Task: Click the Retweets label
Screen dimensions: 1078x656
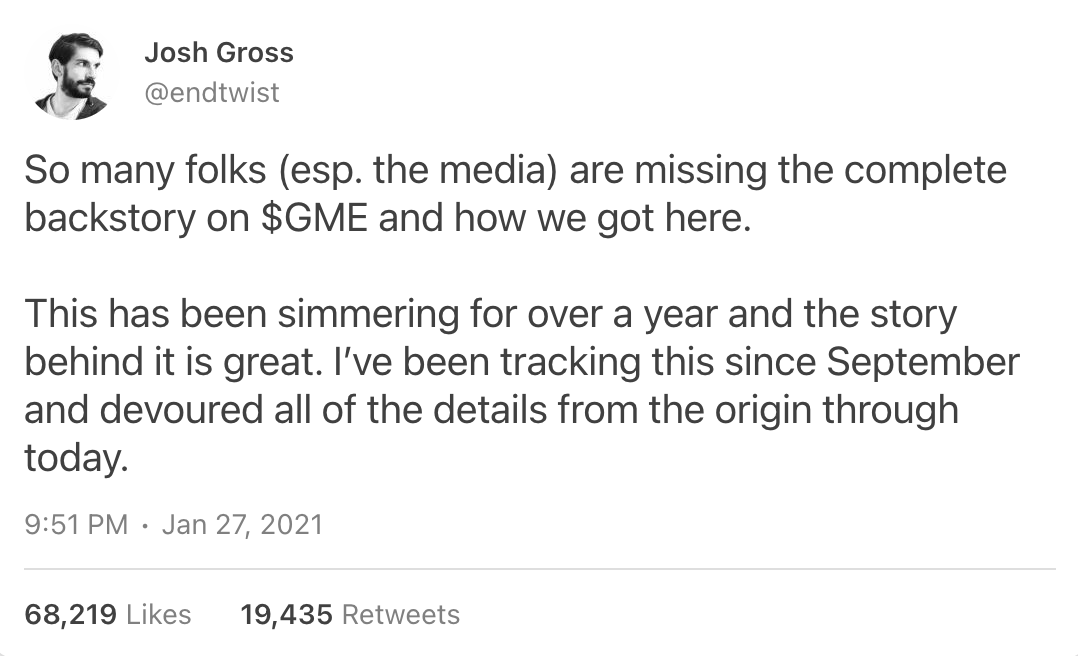Action: point(401,615)
